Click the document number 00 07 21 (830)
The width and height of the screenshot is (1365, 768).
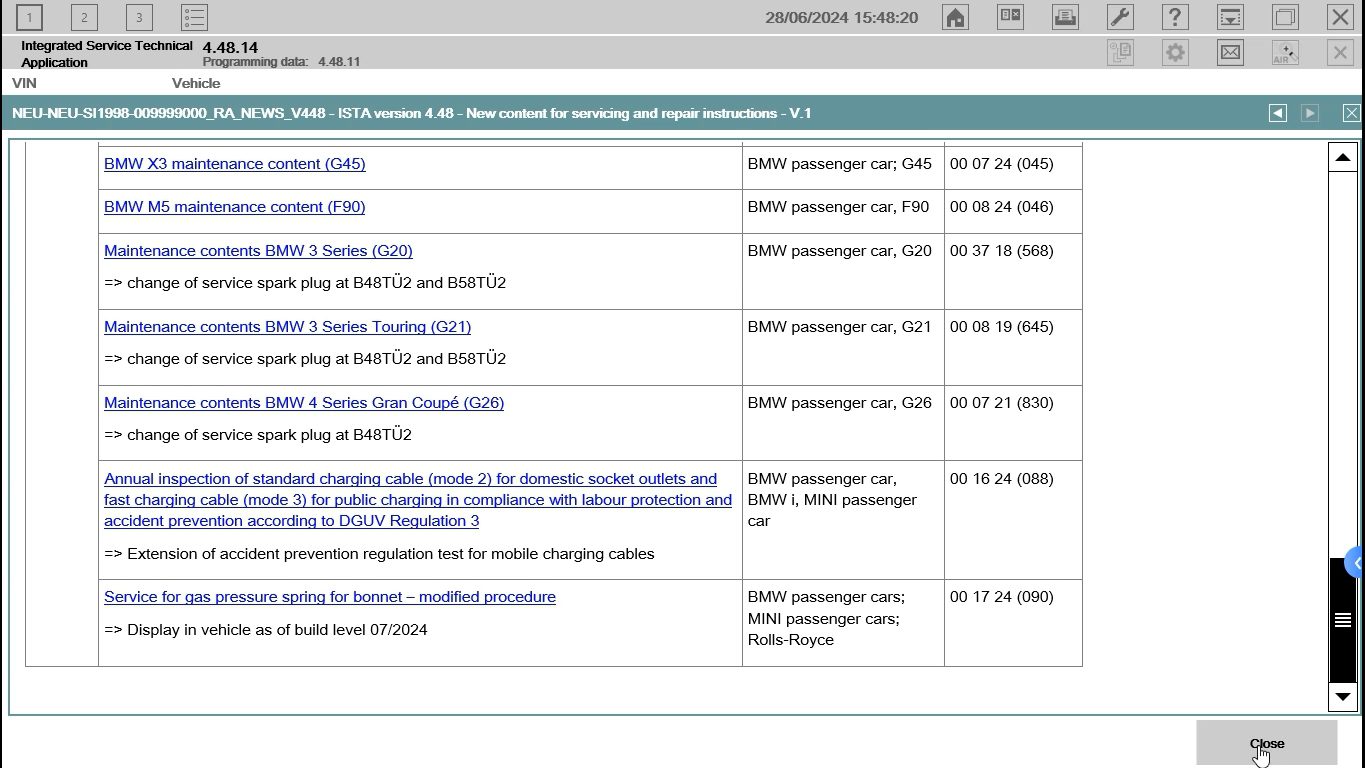pos(1001,403)
